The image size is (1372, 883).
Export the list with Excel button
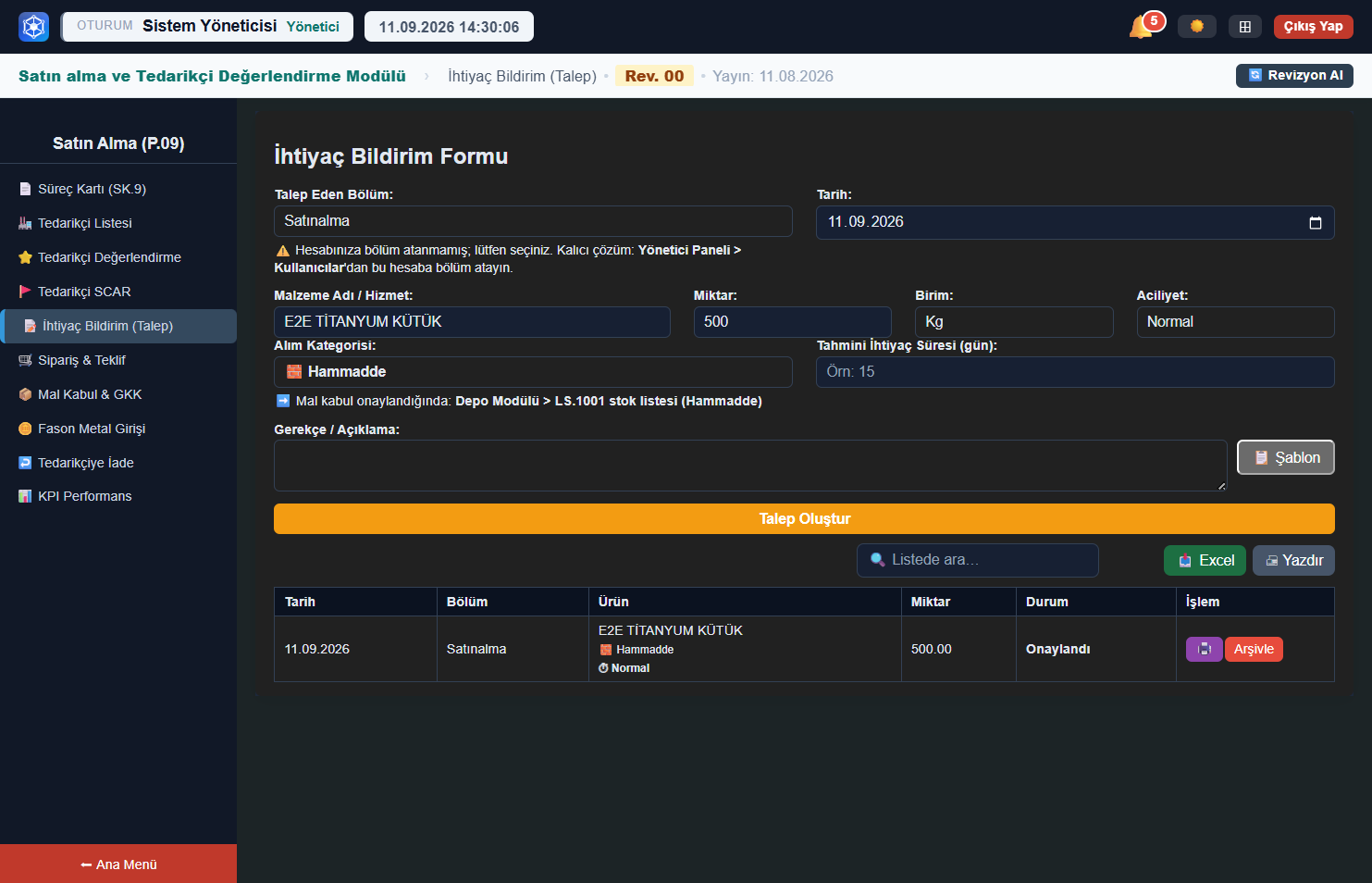[1205, 560]
